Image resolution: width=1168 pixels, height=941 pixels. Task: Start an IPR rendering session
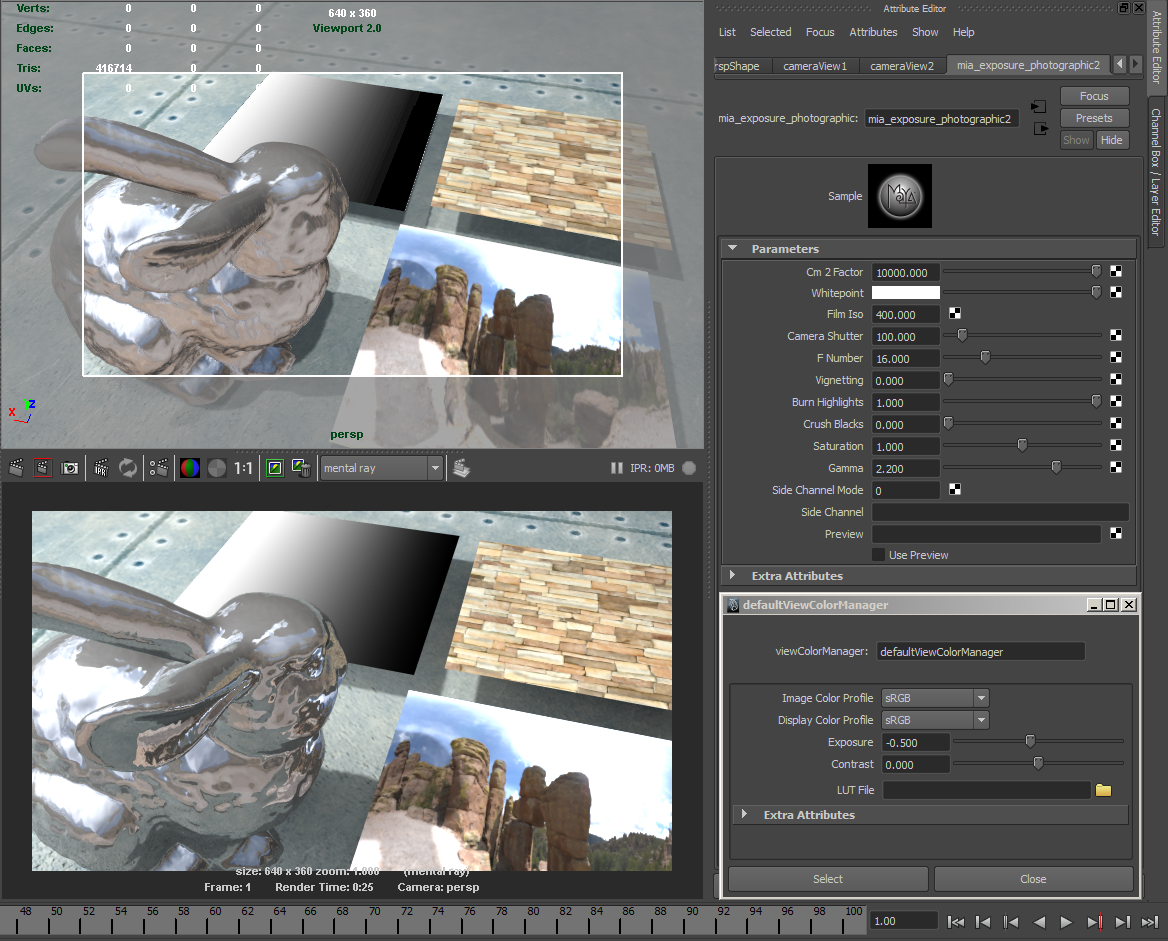click(x=98, y=467)
